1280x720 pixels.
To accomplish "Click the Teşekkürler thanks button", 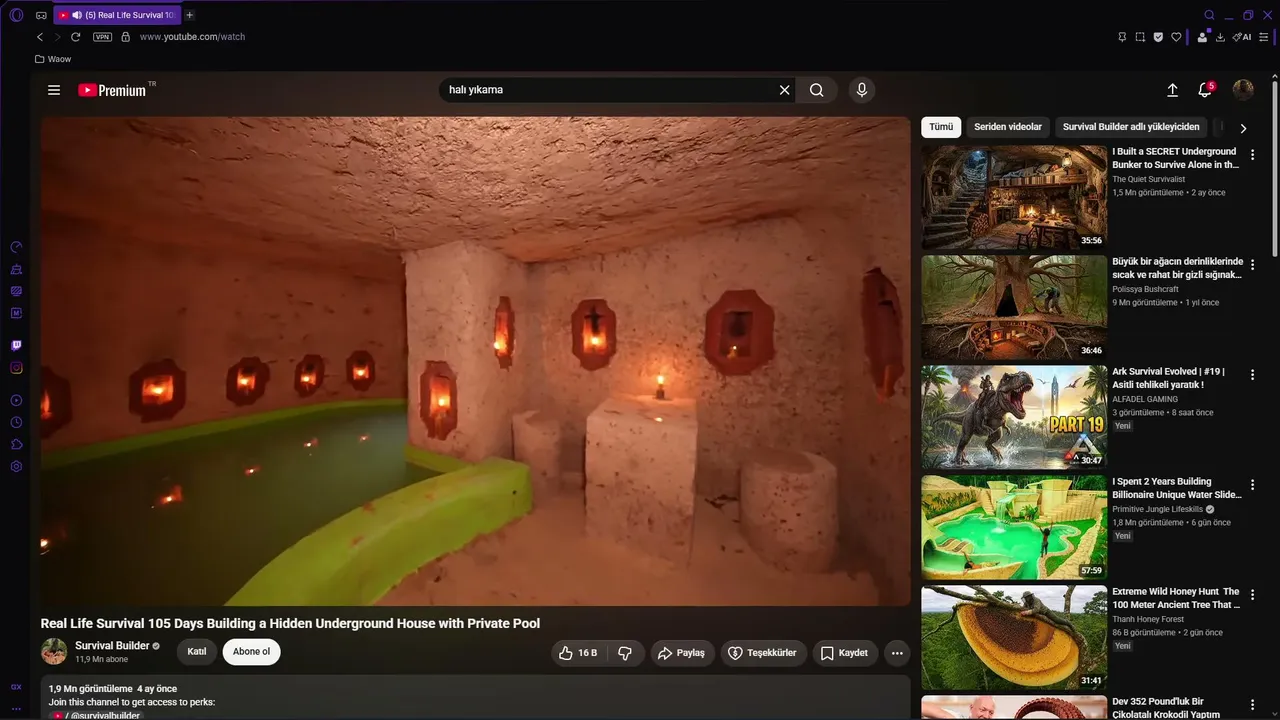I will pos(763,653).
